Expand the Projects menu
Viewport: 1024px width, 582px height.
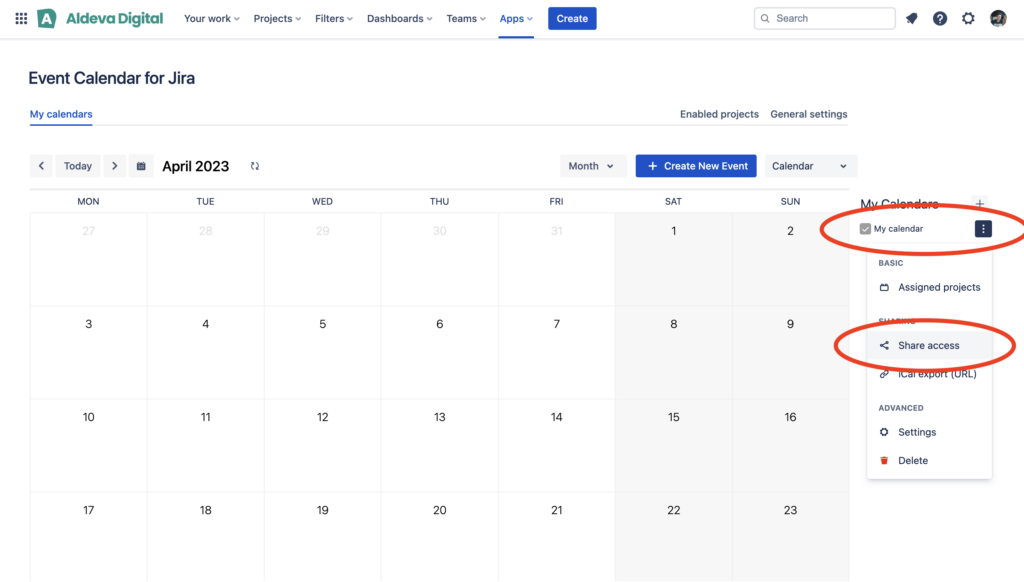(x=277, y=18)
